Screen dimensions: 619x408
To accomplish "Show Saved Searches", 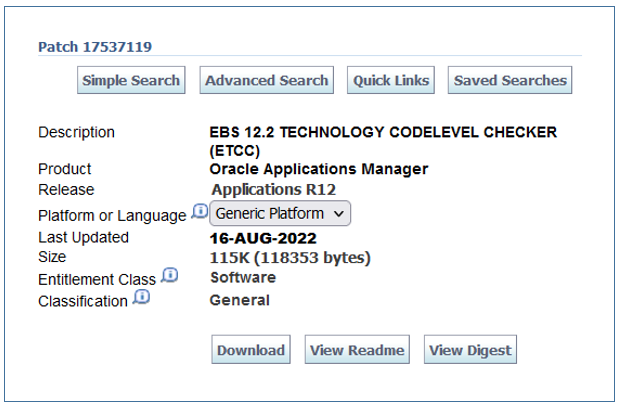I will pyautogui.click(x=510, y=81).
